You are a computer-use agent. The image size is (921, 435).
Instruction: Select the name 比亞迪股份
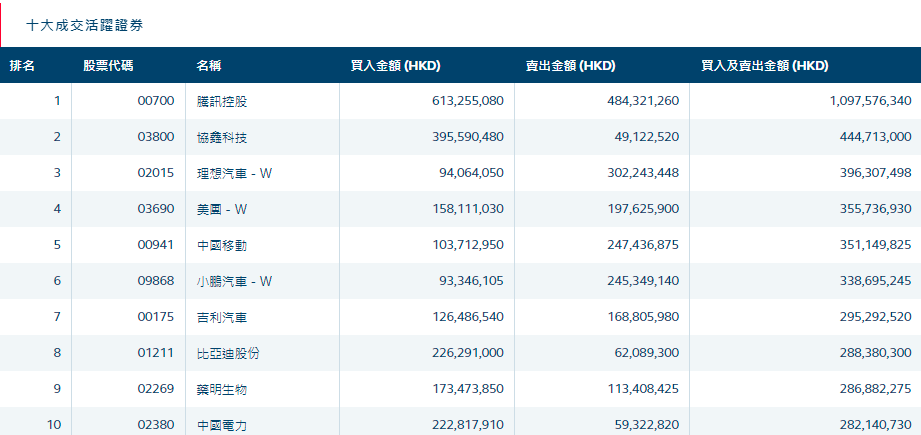point(228,353)
